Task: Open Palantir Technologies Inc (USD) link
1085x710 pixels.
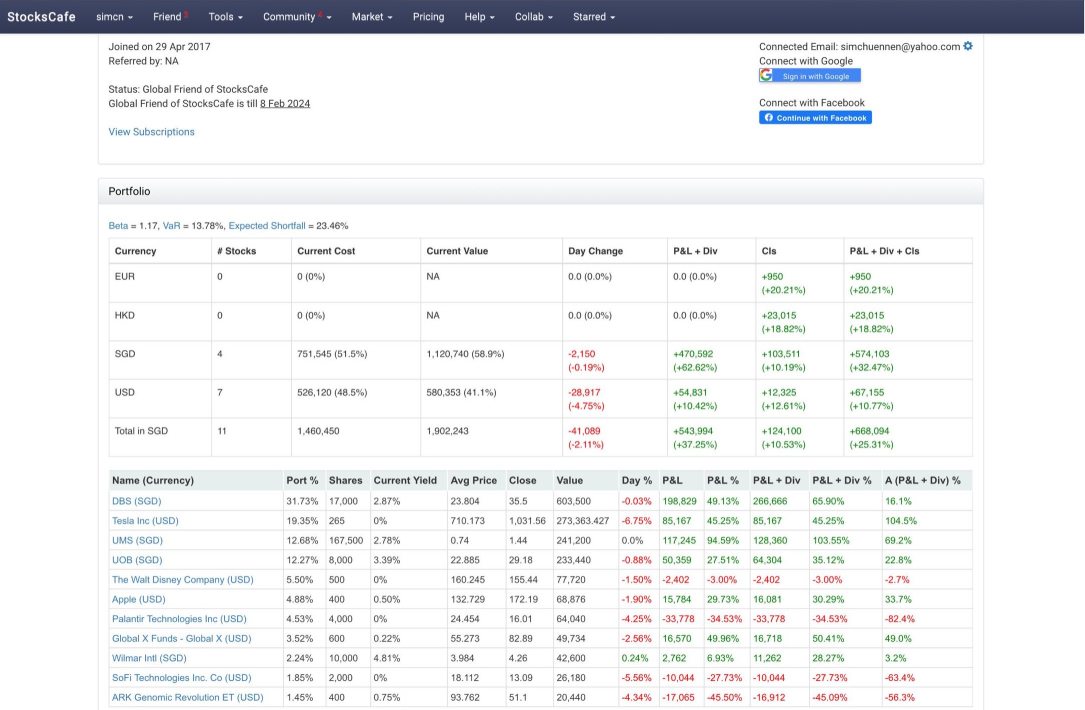Action: (x=179, y=619)
